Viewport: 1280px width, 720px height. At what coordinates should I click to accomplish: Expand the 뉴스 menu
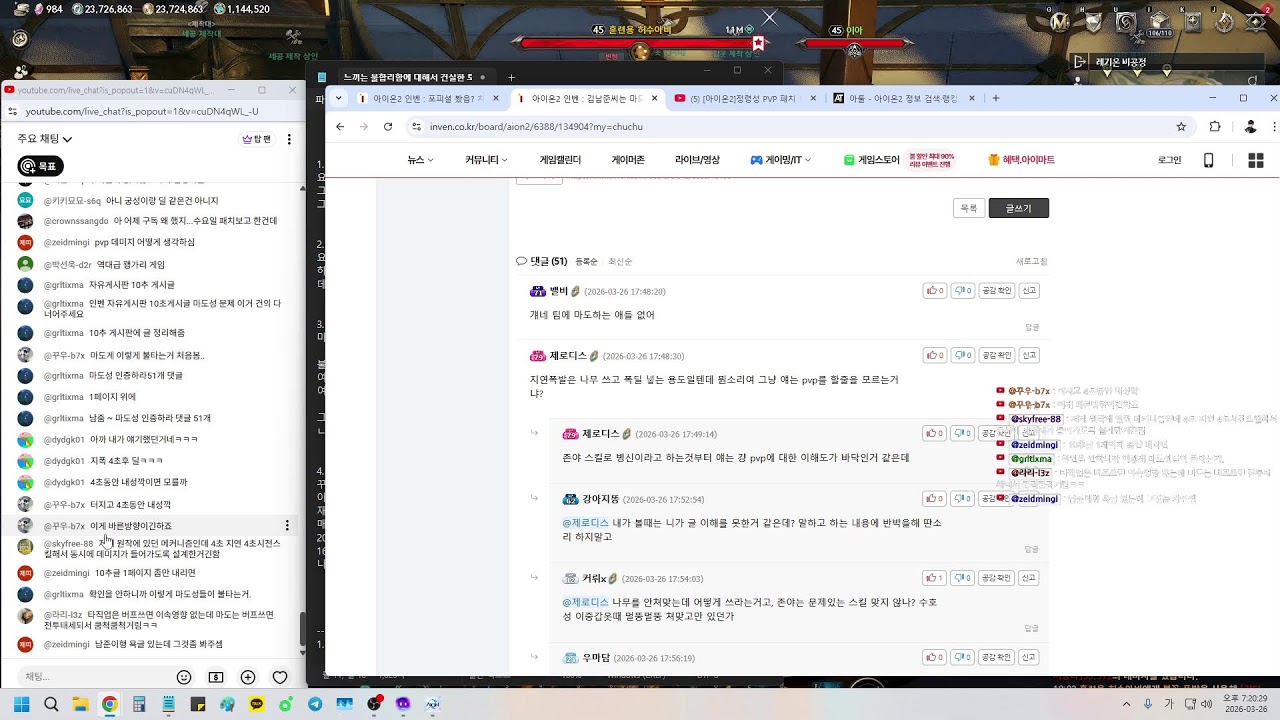pyautogui.click(x=420, y=160)
